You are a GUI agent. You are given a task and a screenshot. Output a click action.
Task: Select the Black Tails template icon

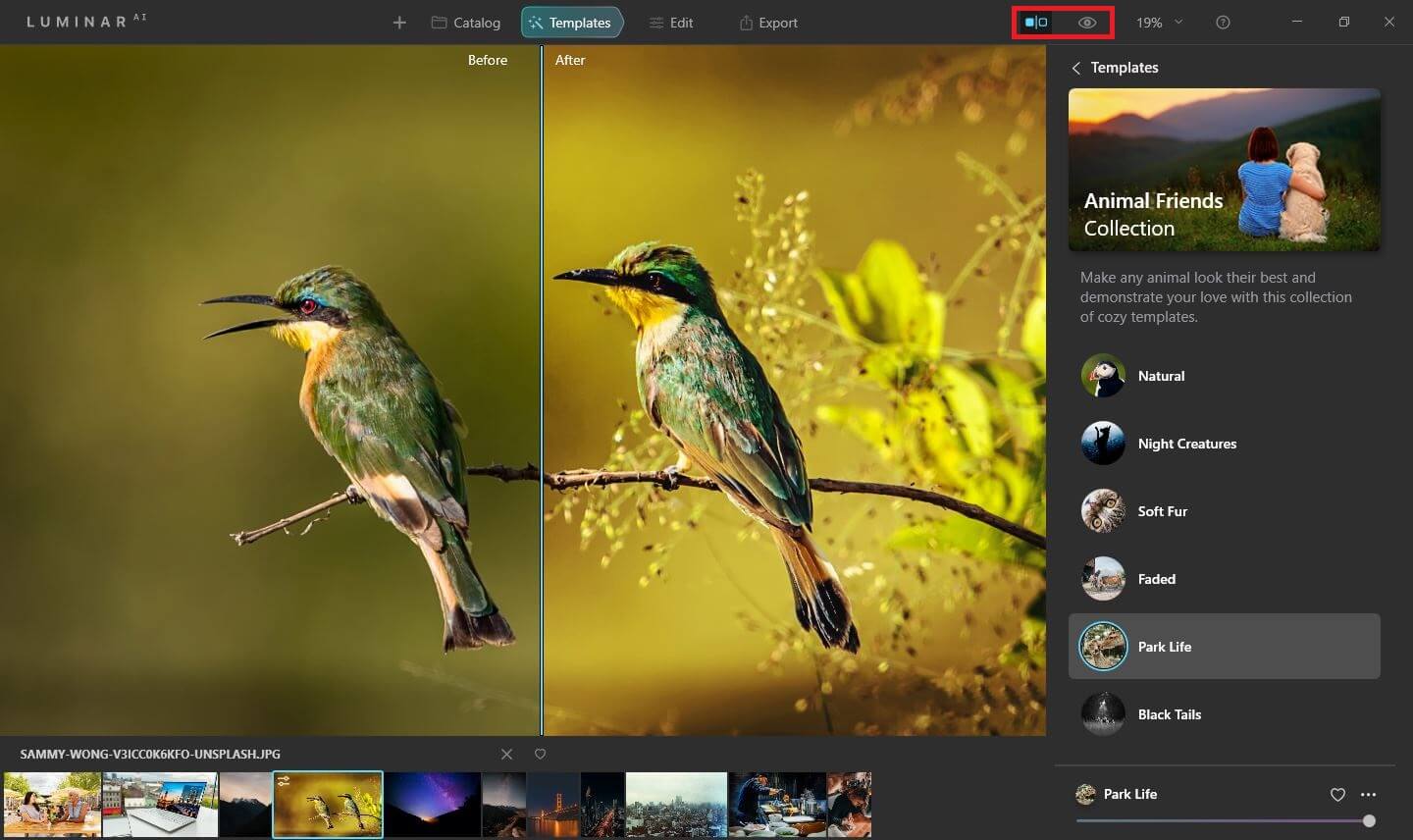point(1103,713)
